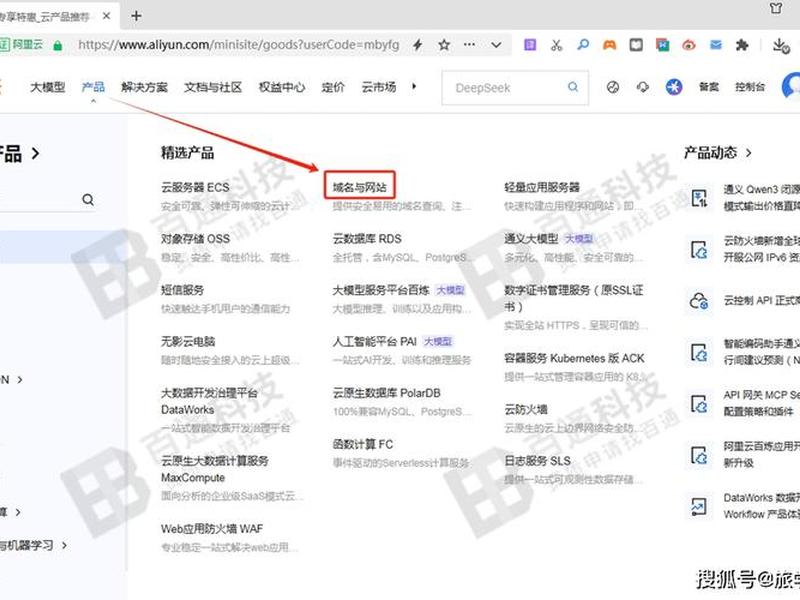This screenshot has height=600, width=800.
Task: Open the 云控制 API news item
Action: pyautogui.click(x=761, y=301)
